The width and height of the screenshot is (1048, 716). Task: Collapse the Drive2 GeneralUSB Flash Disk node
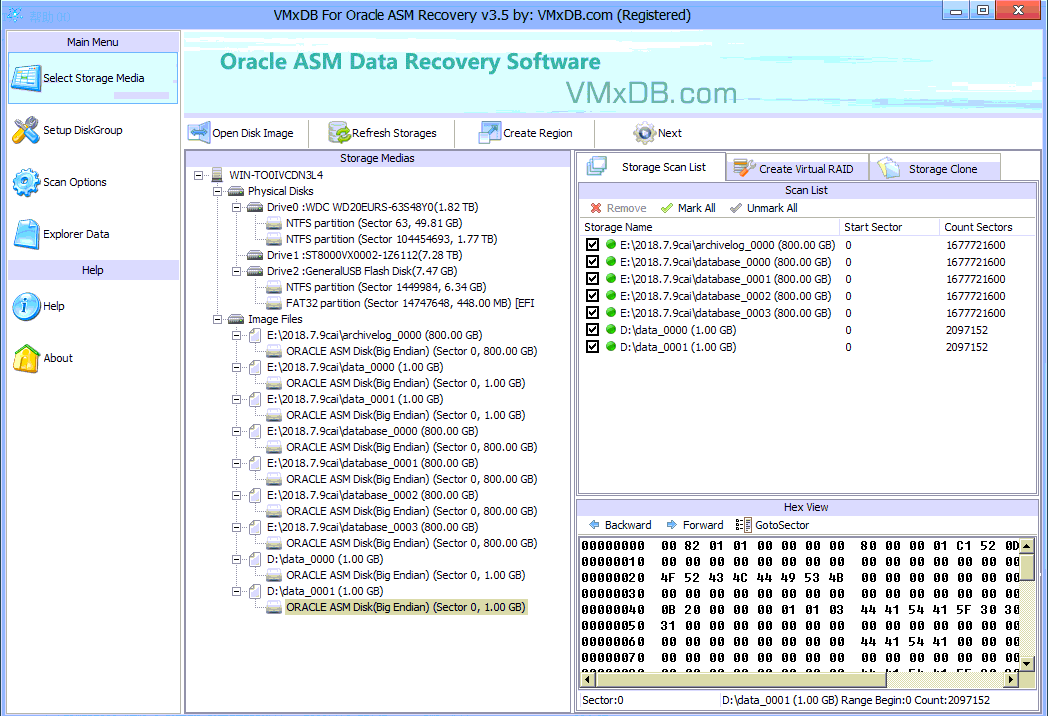coord(236,271)
